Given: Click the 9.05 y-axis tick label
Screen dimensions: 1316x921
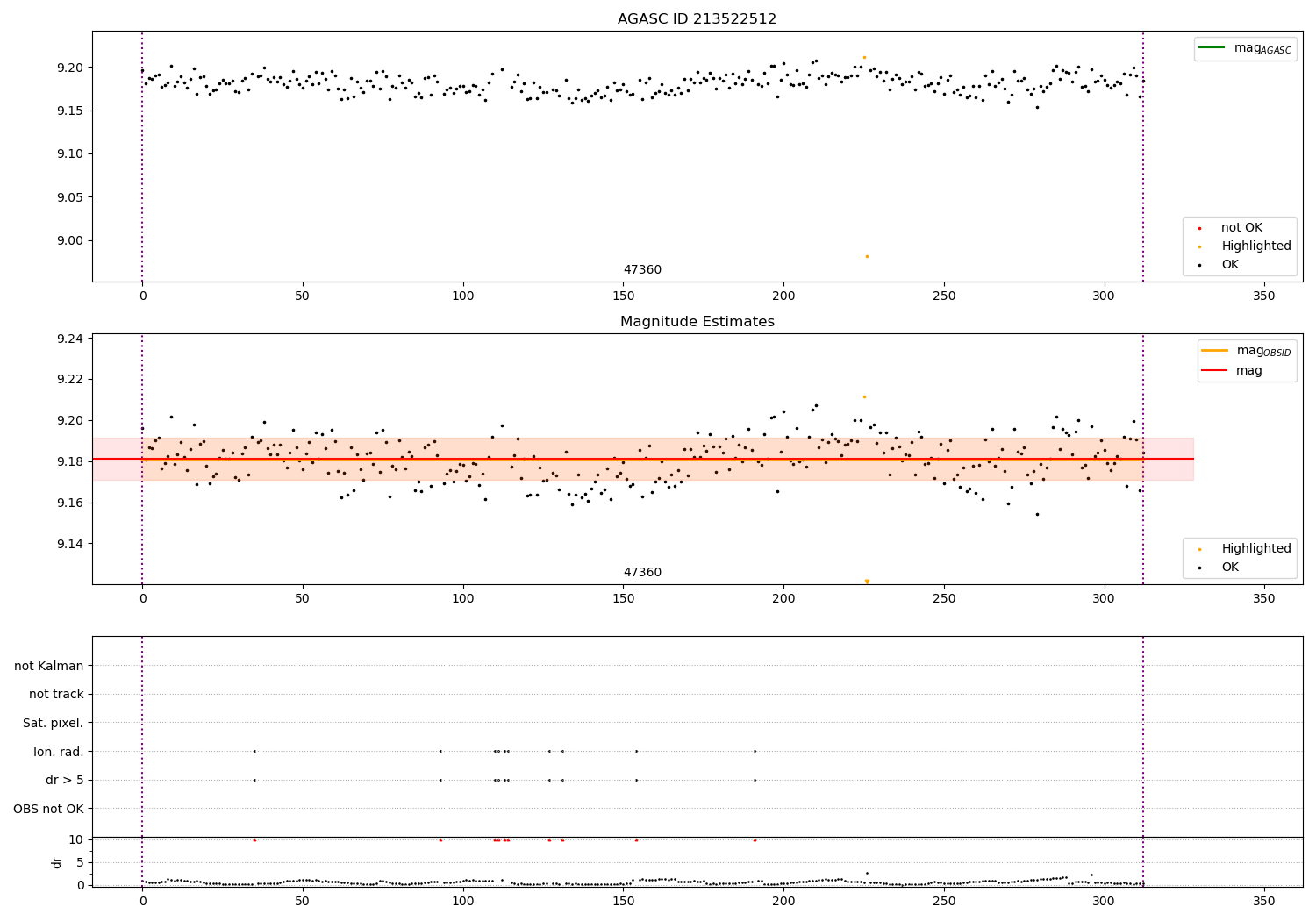Looking at the screenshot, I should point(71,197).
